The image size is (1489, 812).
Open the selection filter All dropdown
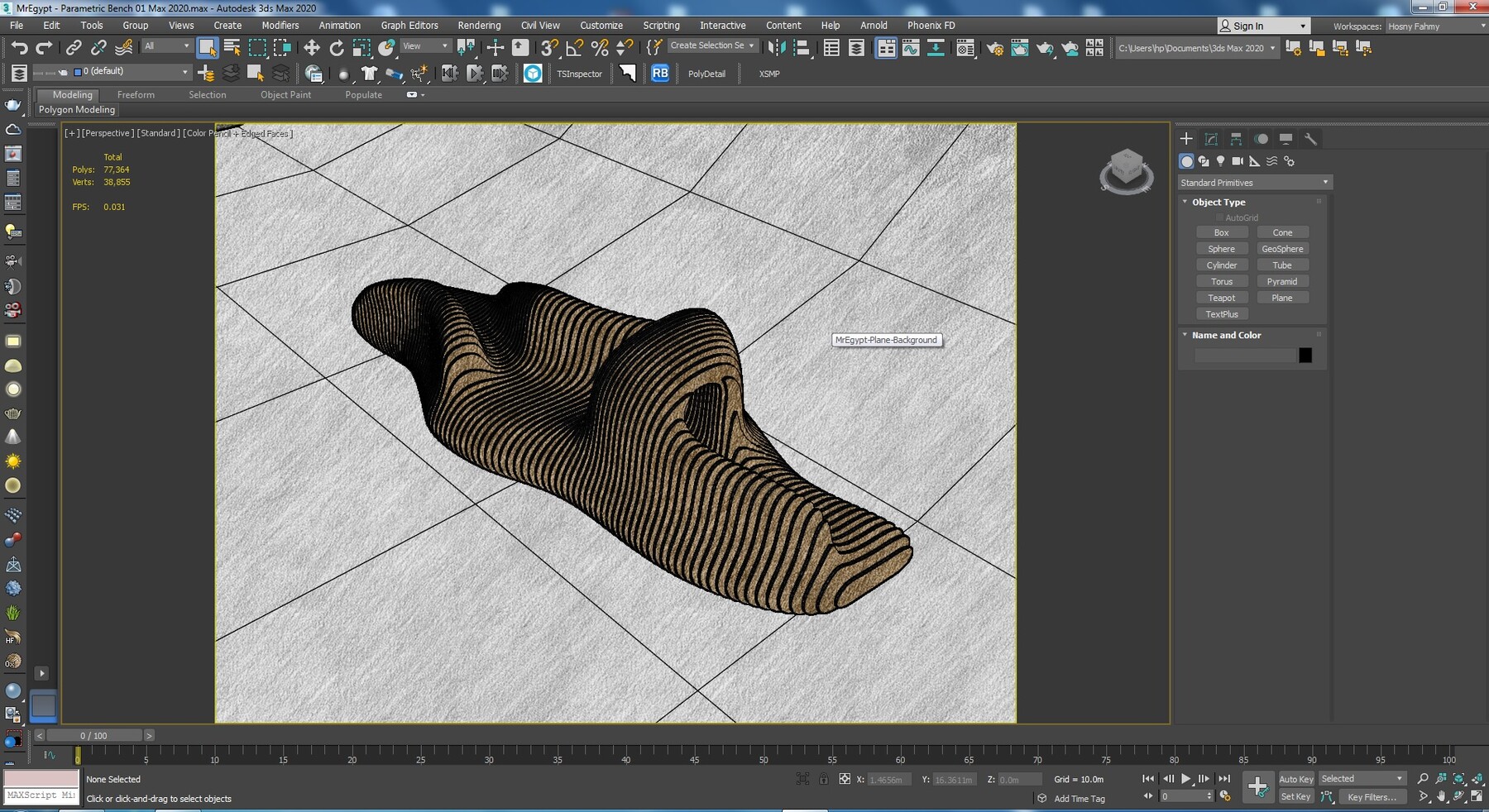pyautogui.click(x=165, y=45)
